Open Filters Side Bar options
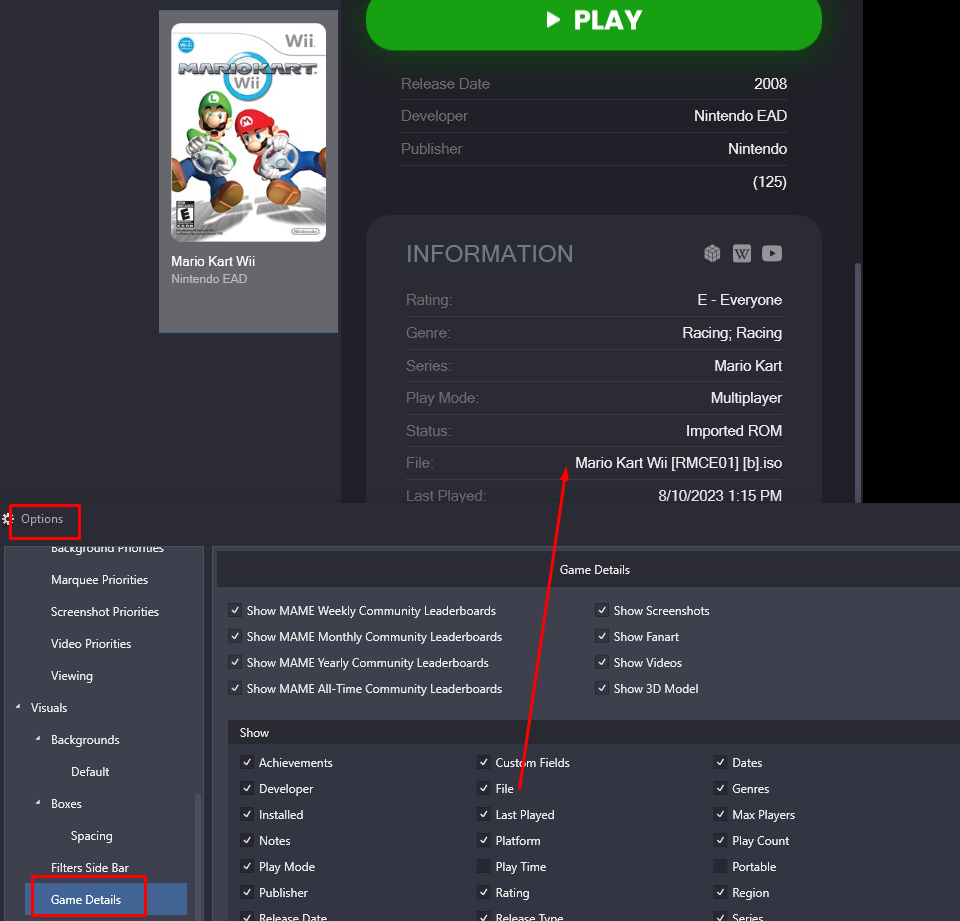960x921 pixels. pos(90,868)
